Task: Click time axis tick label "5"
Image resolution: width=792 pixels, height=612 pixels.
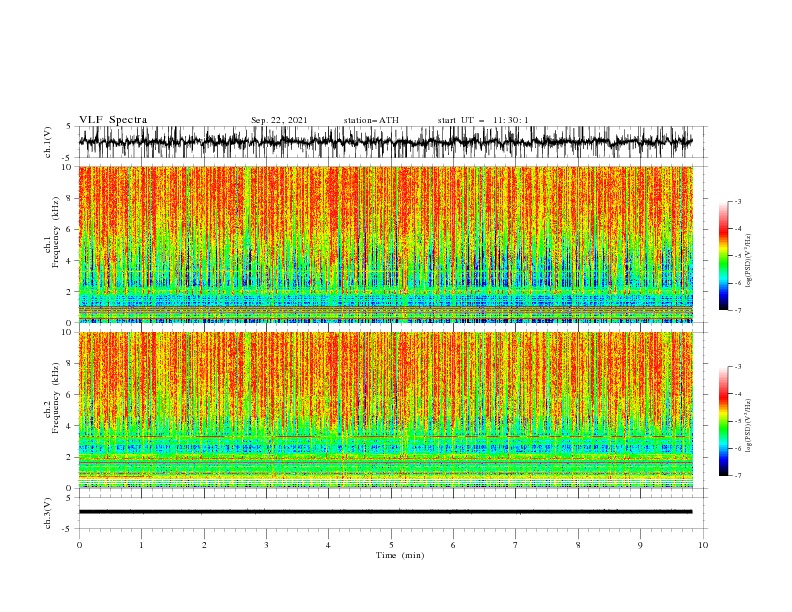Action: click(391, 545)
